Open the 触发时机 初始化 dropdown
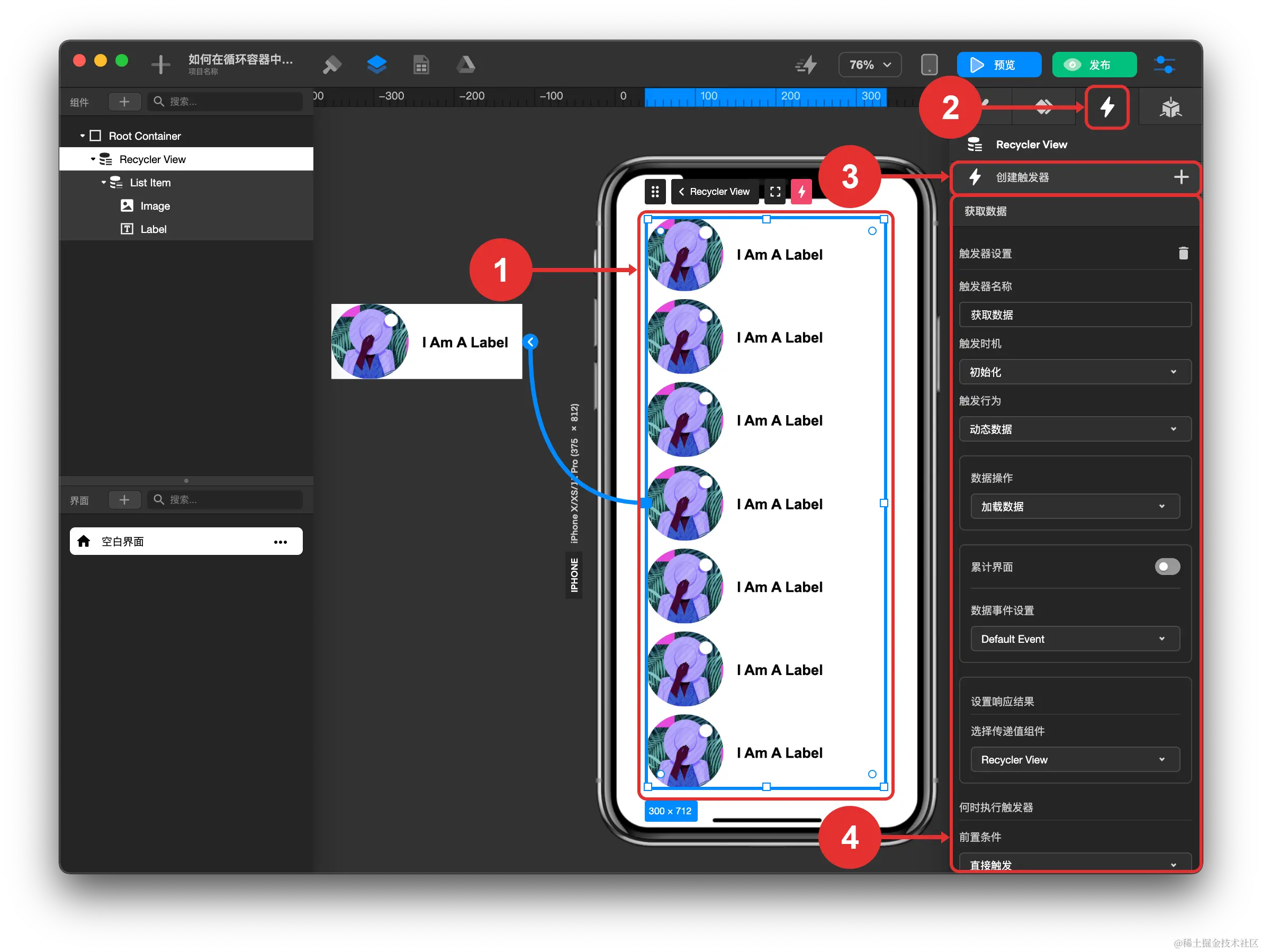 point(1074,372)
